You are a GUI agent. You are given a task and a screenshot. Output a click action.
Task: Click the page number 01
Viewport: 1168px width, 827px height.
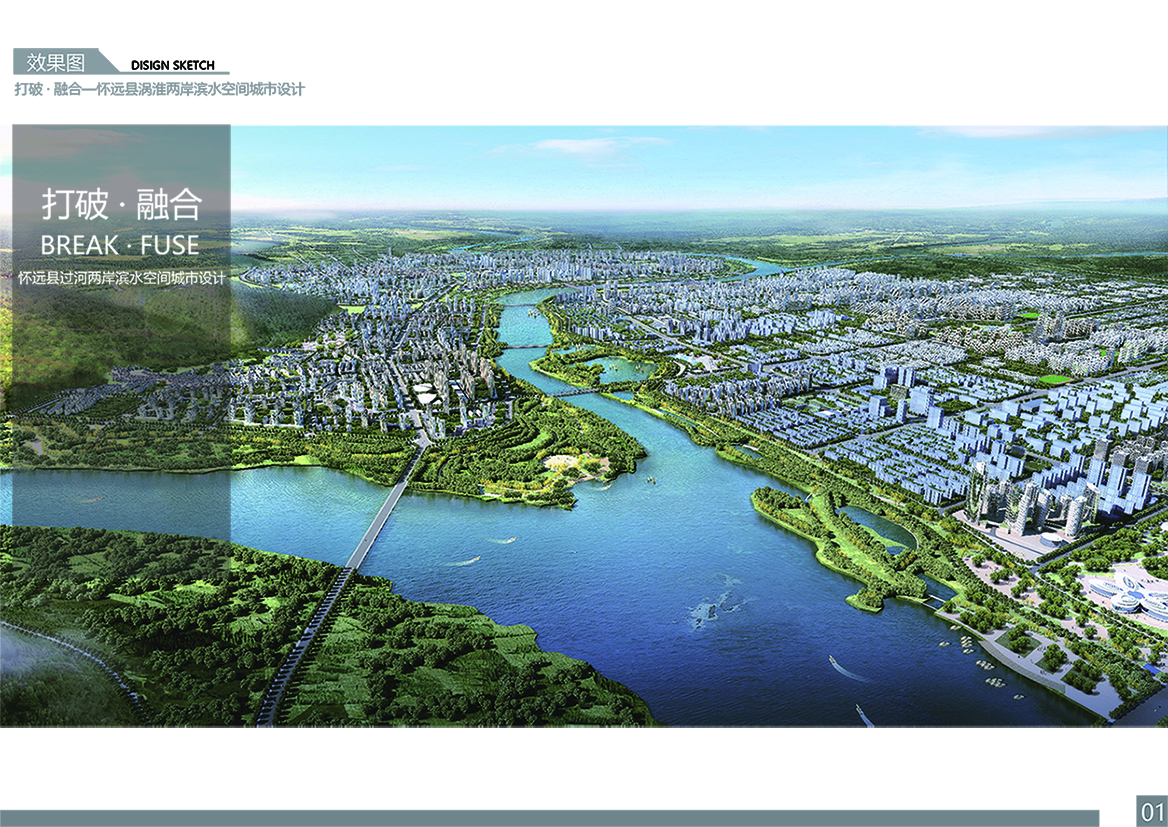(x=1152, y=811)
